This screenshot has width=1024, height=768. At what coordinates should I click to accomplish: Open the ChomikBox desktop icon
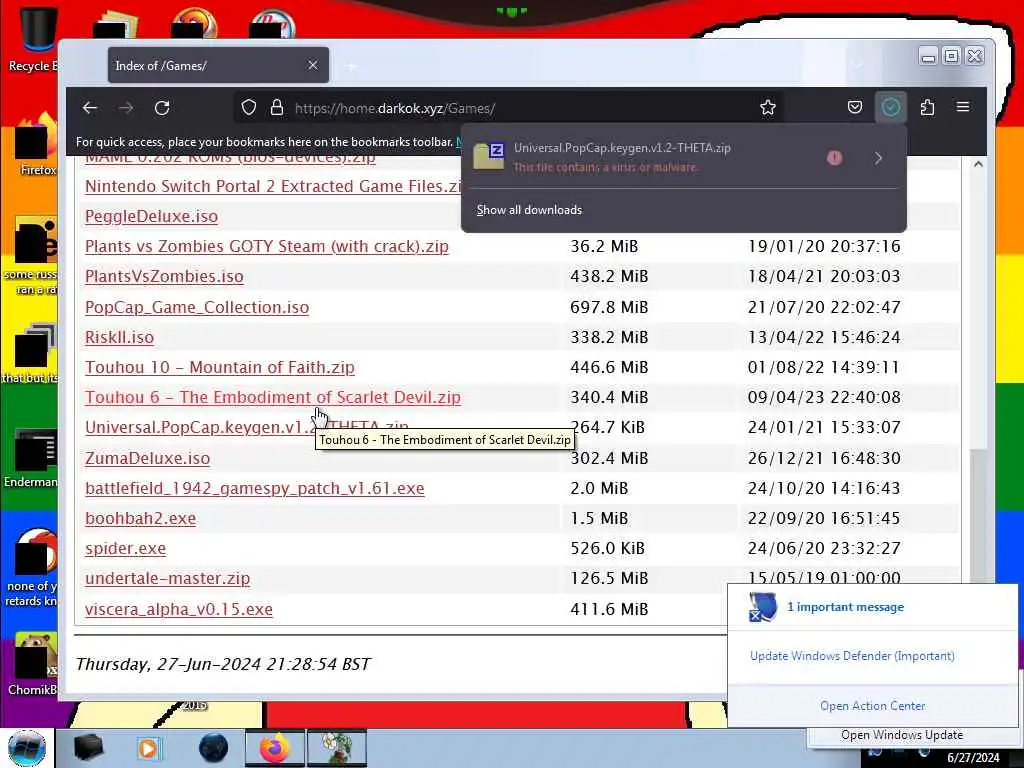33,663
